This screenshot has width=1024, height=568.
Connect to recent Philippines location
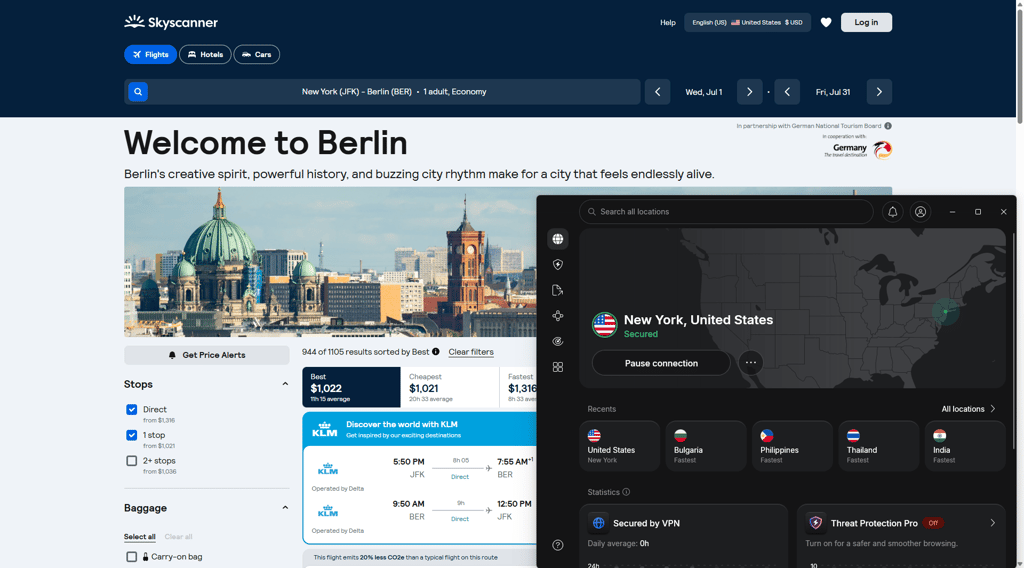point(792,446)
